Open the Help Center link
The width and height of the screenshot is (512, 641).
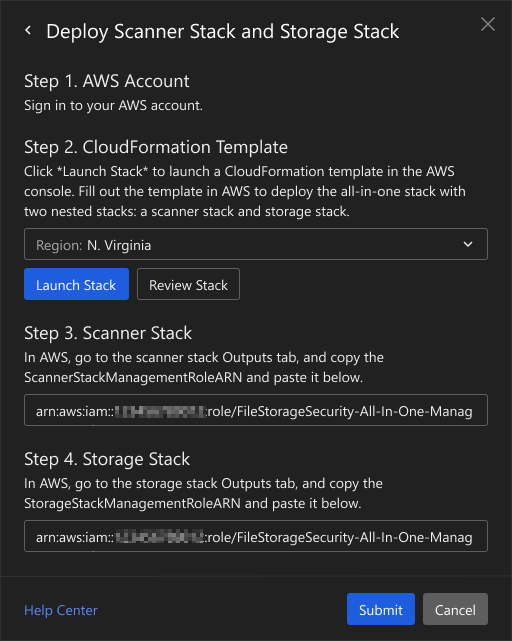pyautogui.click(x=61, y=610)
